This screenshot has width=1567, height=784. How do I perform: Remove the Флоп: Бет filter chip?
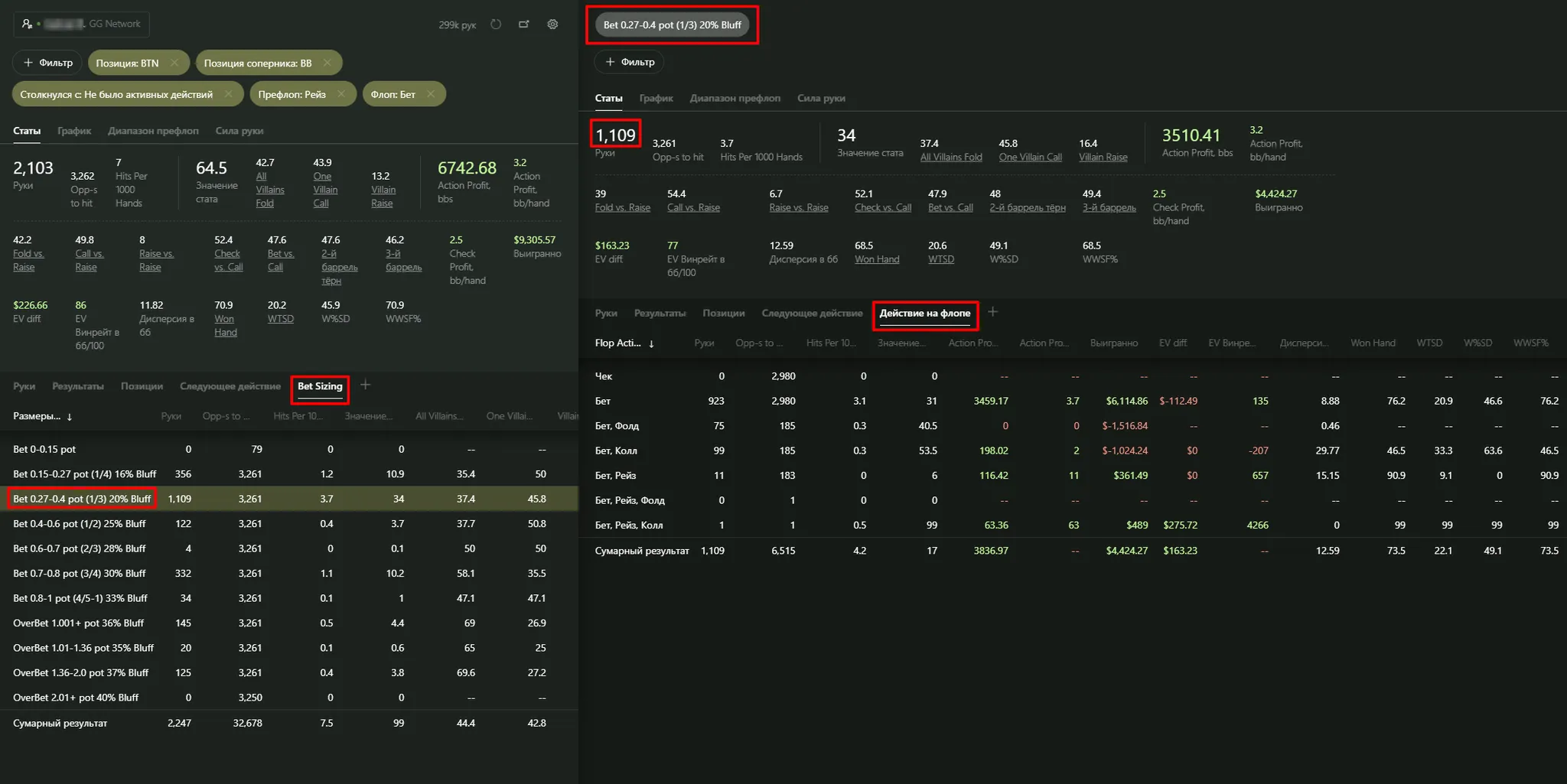[x=431, y=94]
